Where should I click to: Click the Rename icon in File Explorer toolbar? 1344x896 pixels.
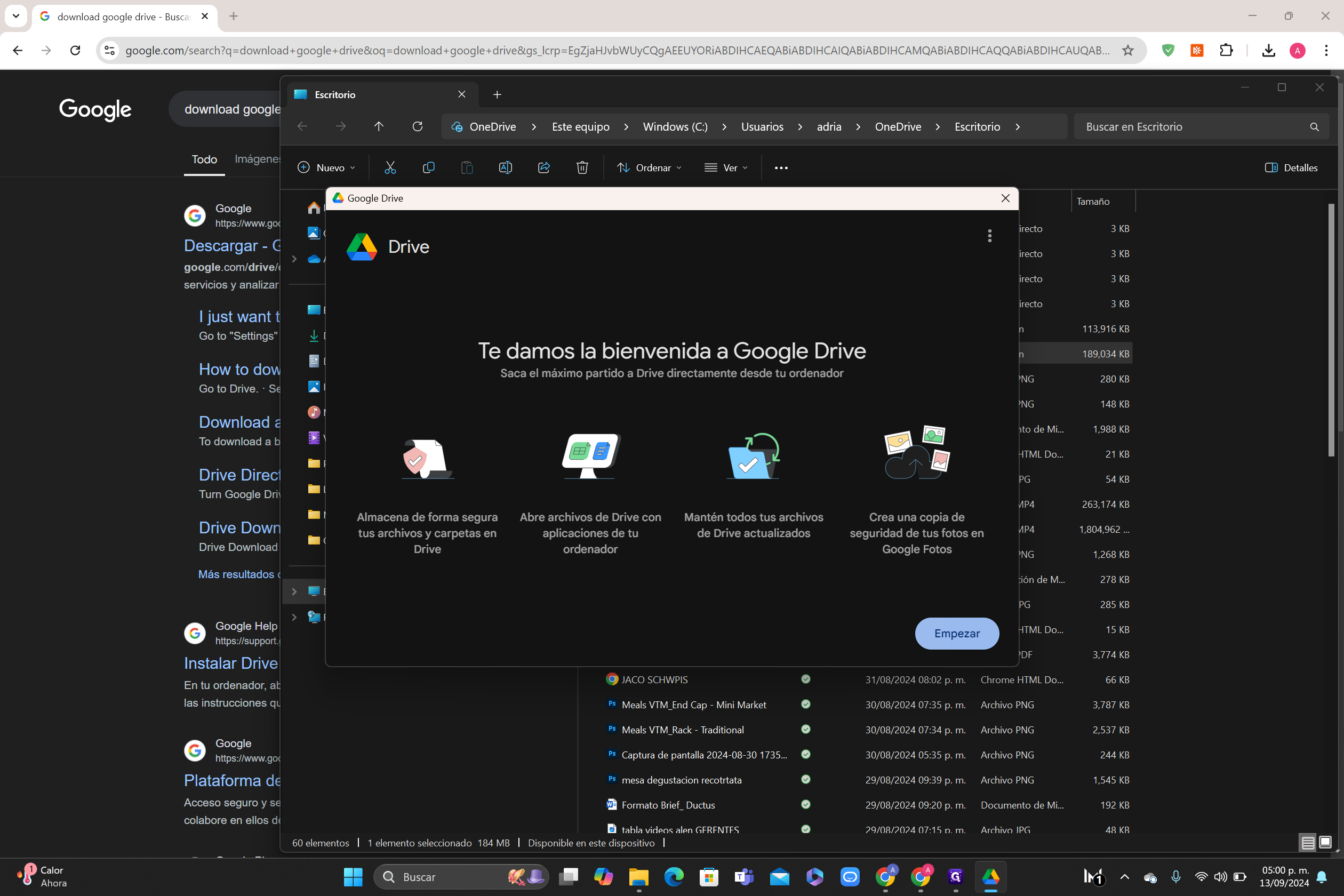[x=505, y=167]
